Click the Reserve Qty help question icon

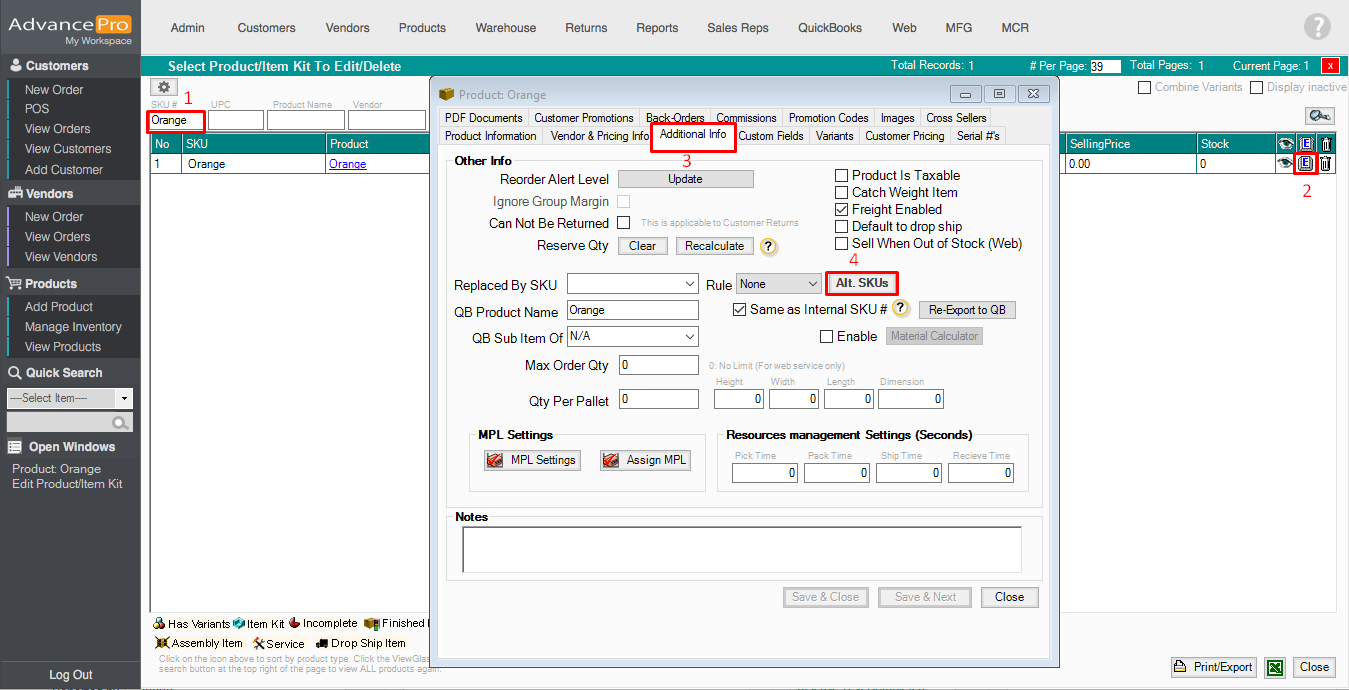(768, 246)
